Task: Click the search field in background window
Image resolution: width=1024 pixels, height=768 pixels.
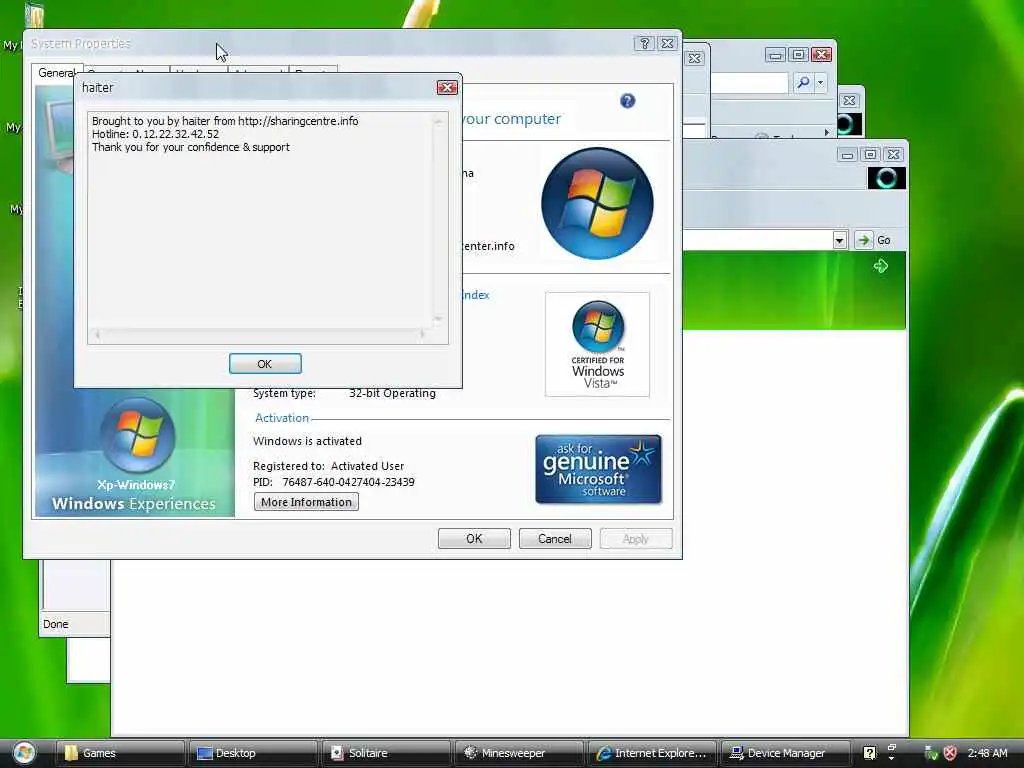Action: (x=749, y=82)
